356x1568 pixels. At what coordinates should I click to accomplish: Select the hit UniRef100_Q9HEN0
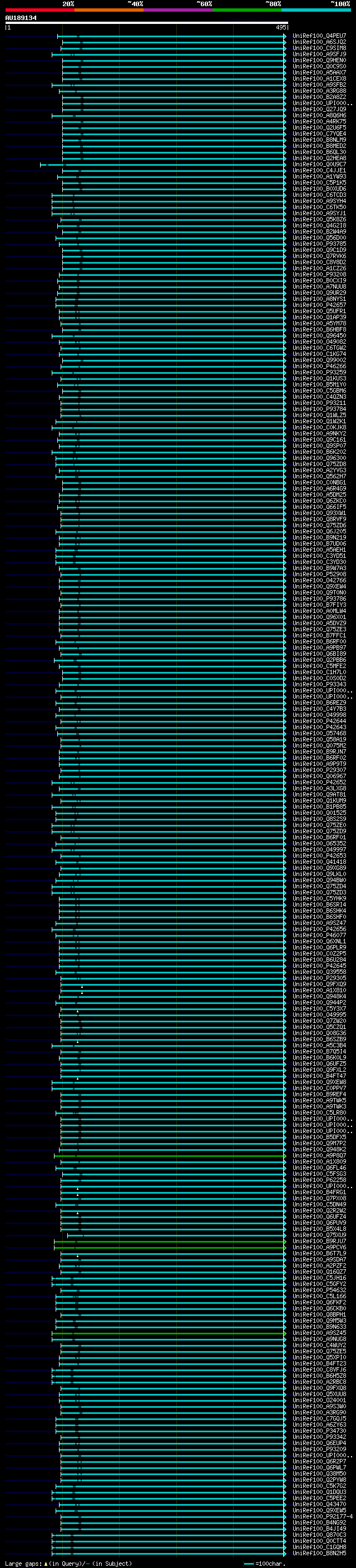tap(319, 60)
